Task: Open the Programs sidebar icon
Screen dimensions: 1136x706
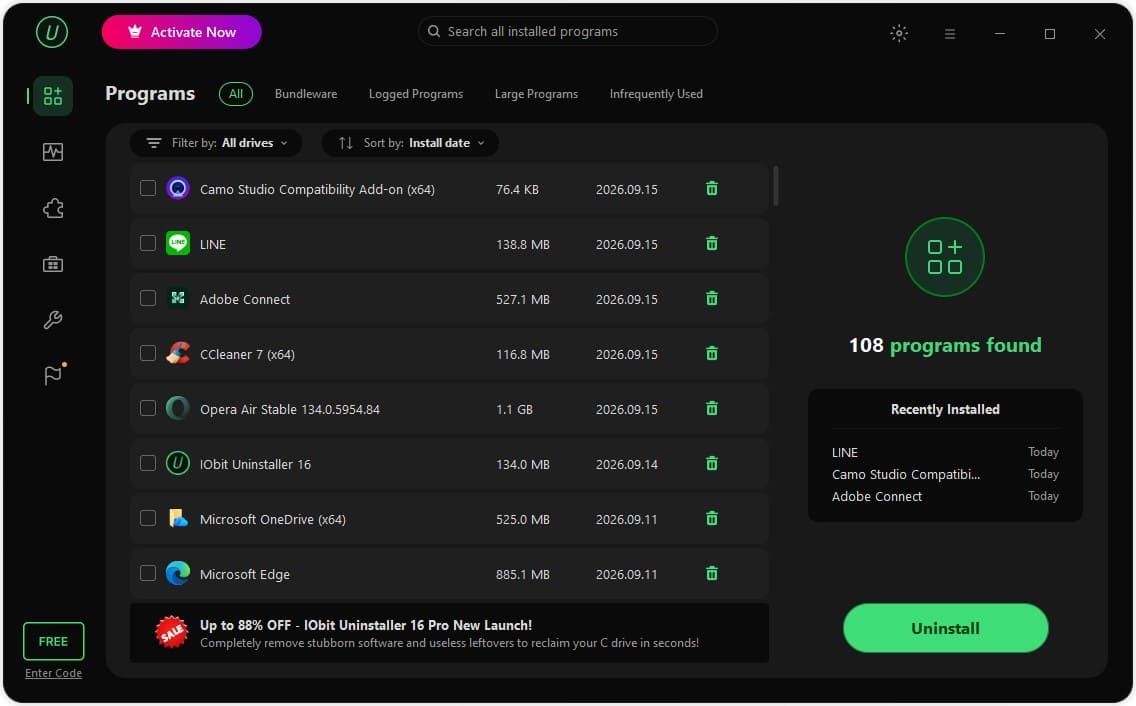Action: pyautogui.click(x=53, y=96)
